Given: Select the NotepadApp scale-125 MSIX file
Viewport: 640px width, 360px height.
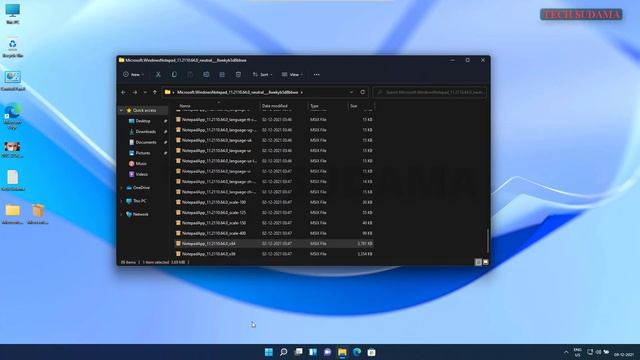Looking at the screenshot, I should coord(274,213).
